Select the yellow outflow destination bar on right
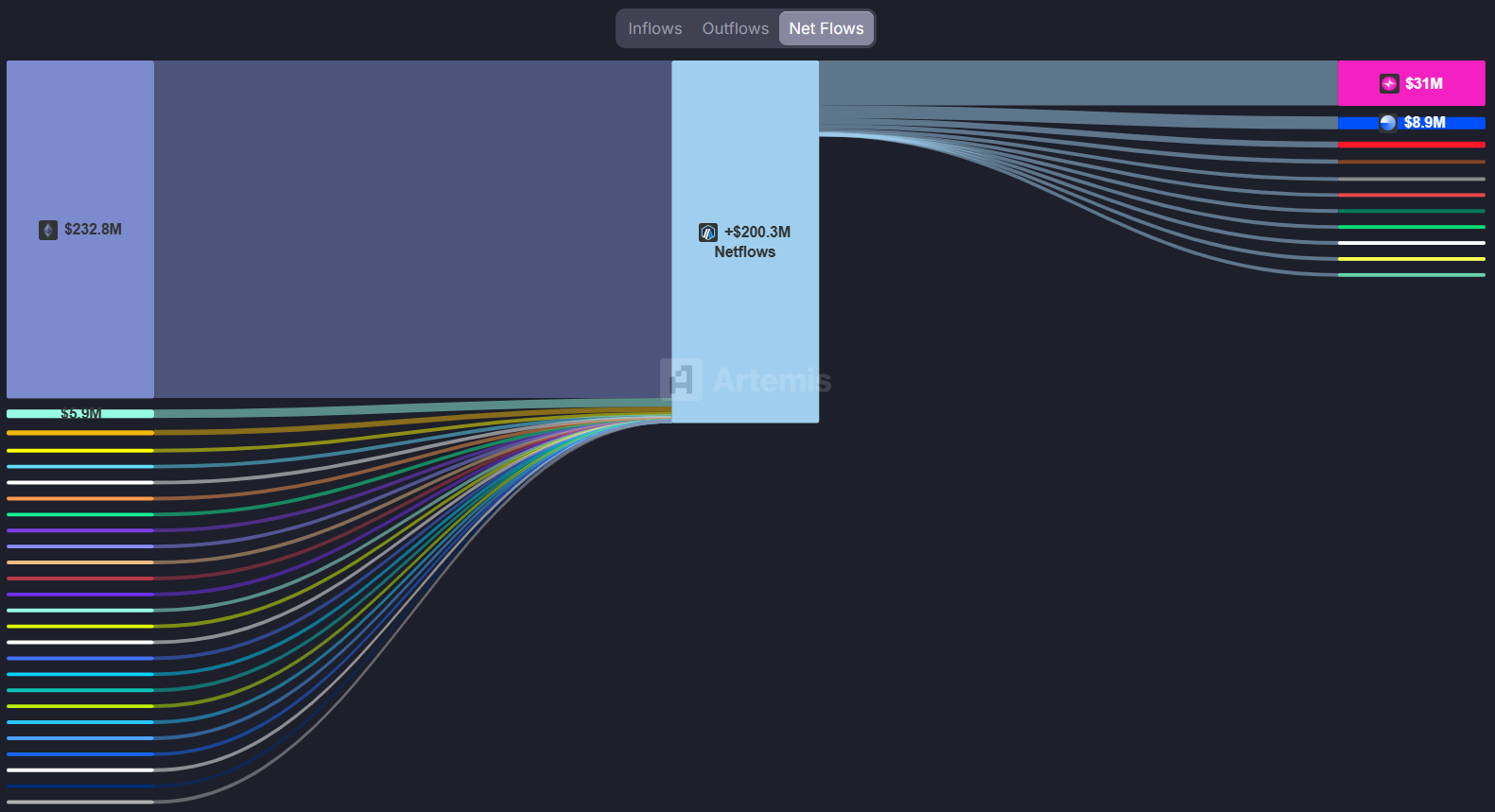 (x=1412, y=259)
